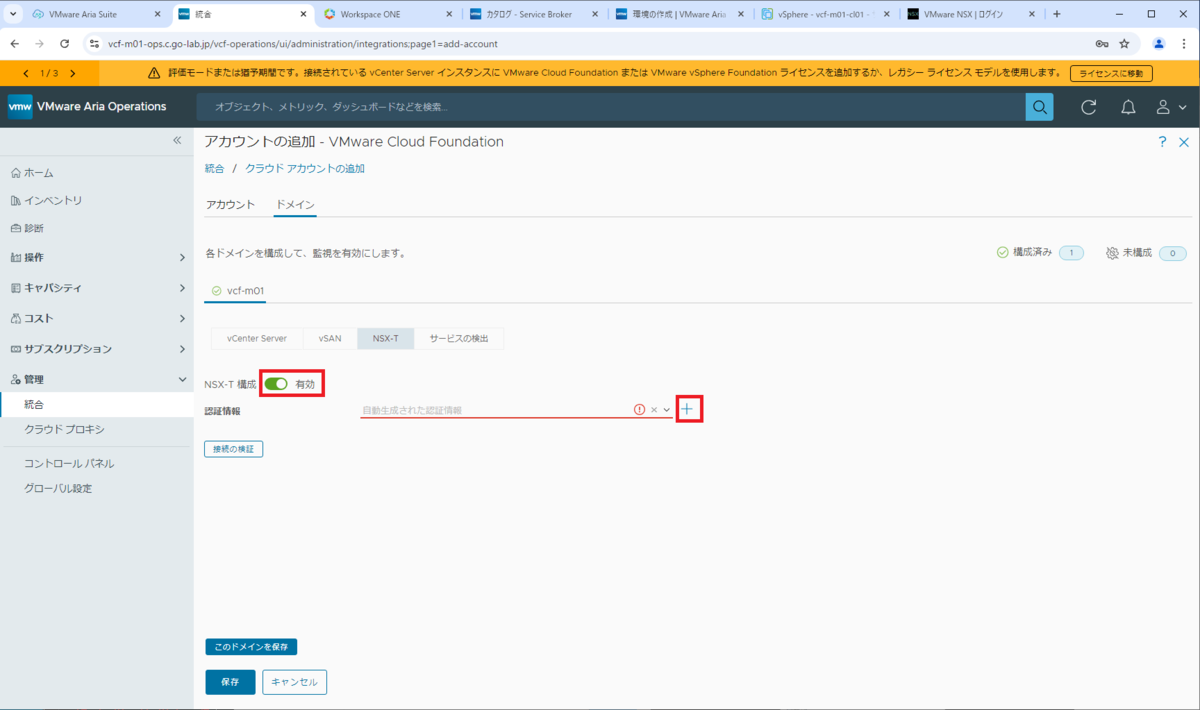
Task: Click the 未構成 count badge
Action: point(1173,253)
